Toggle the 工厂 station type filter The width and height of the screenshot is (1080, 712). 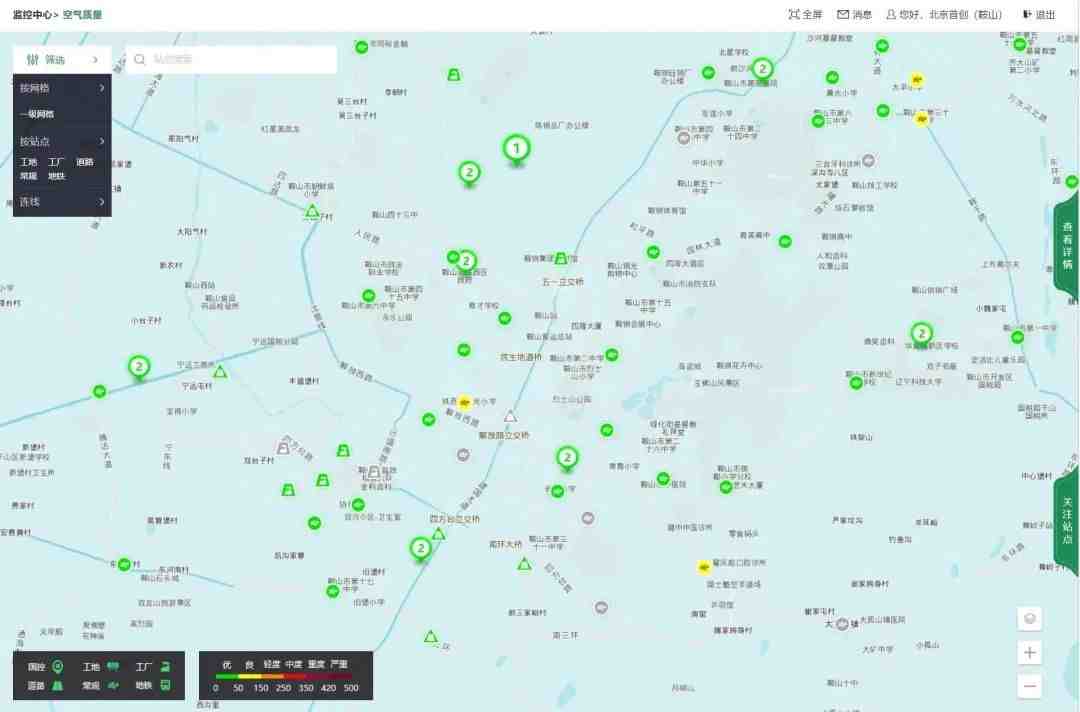pos(57,162)
